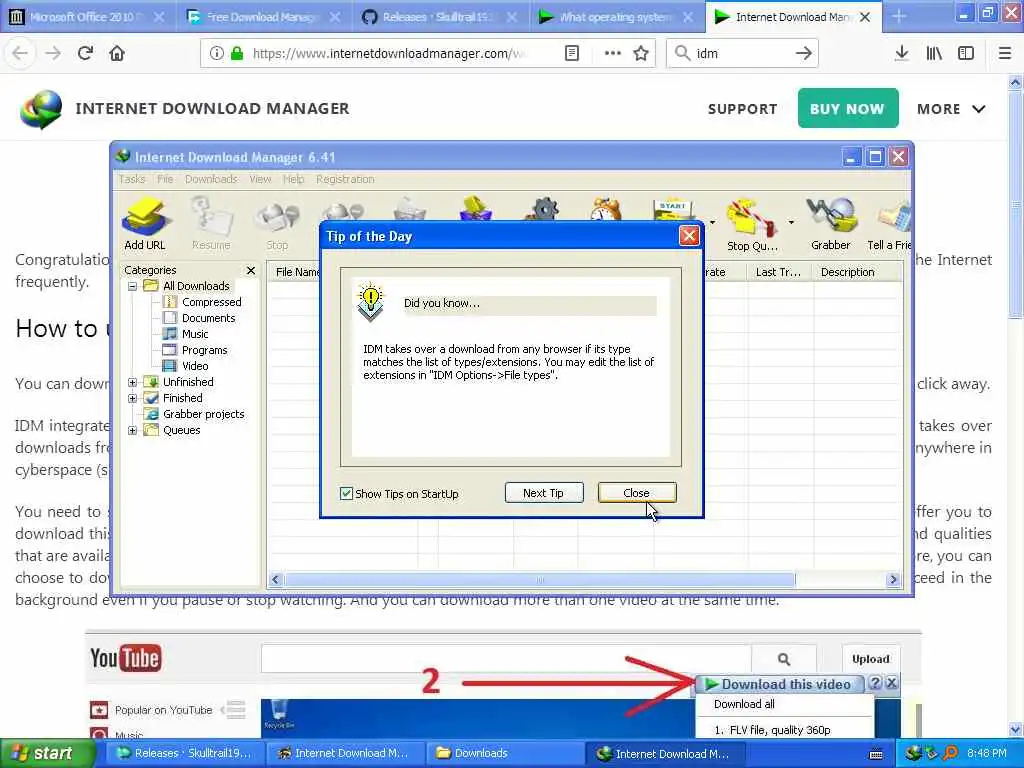Viewport: 1024px width, 768px height.
Task: Expand the Queues category
Action: point(133,430)
